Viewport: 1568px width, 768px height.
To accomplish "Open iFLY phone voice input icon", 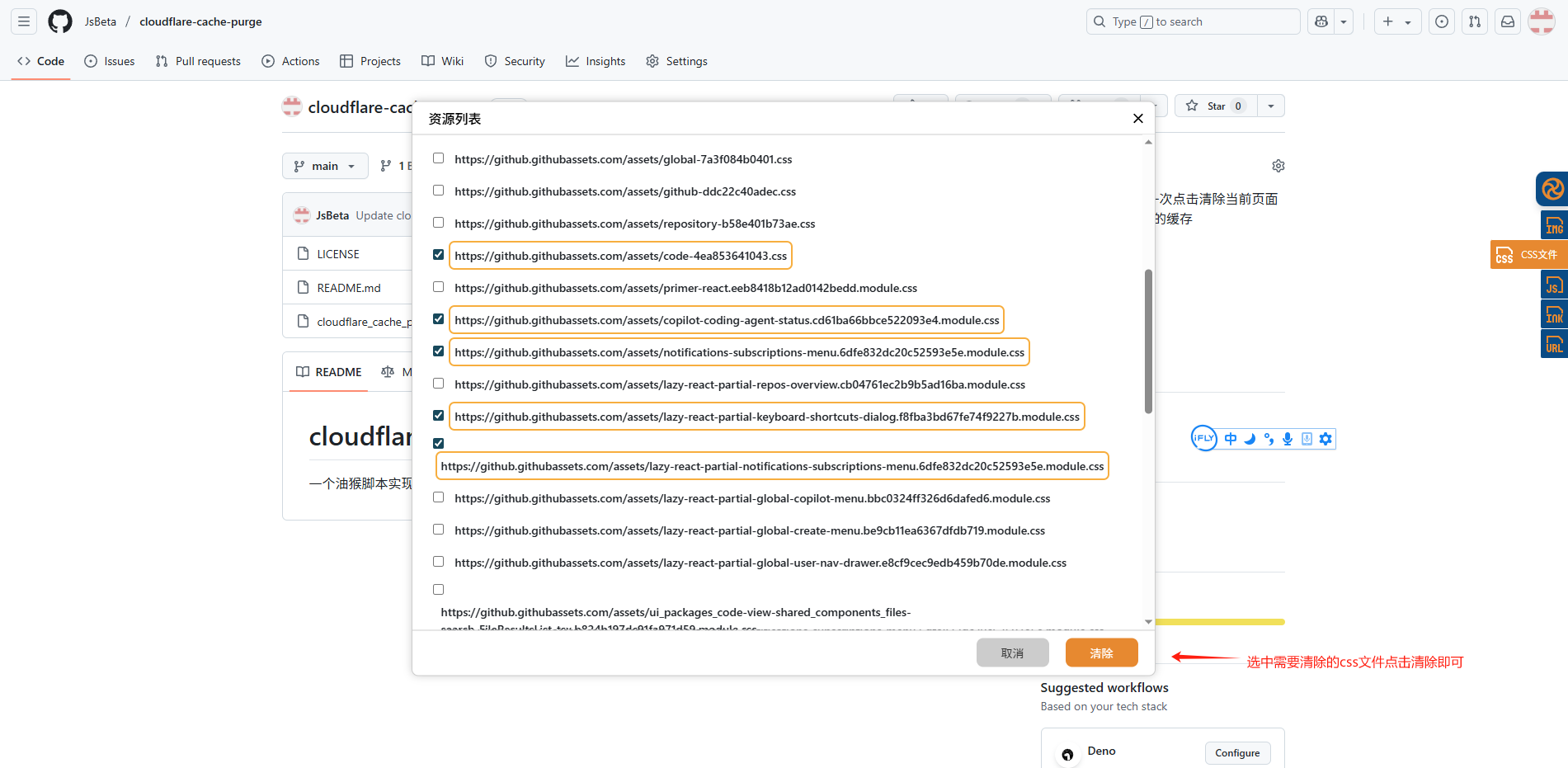I will click(x=1307, y=439).
